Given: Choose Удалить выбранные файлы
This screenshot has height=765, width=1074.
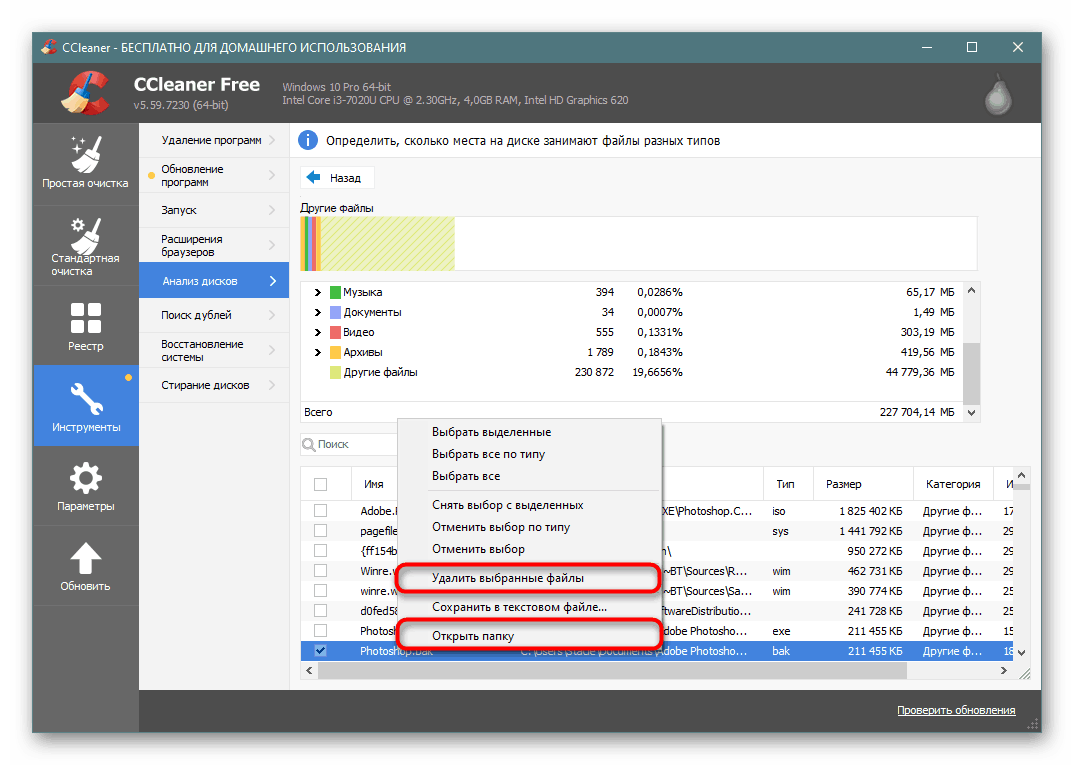Looking at the screenshot, I should 529,578.
